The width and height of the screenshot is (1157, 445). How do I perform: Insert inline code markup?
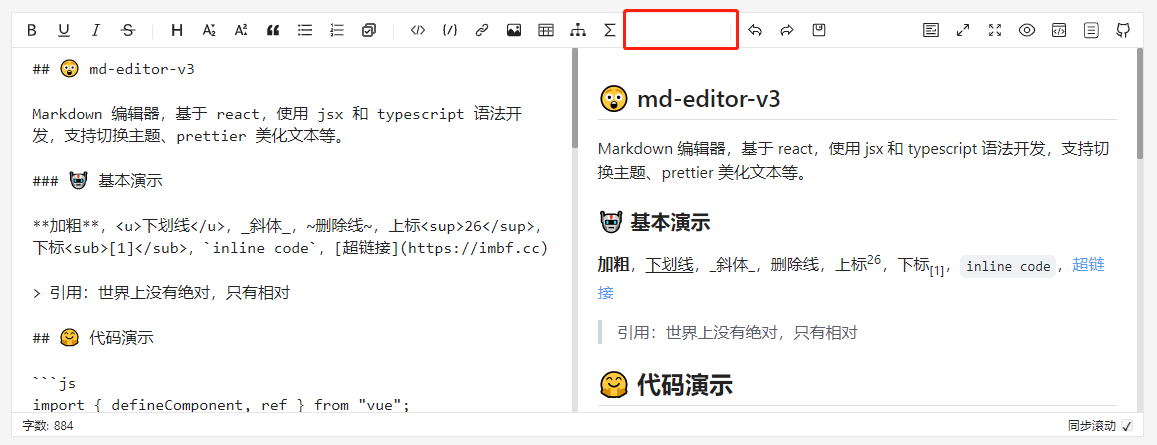[418, 30]
